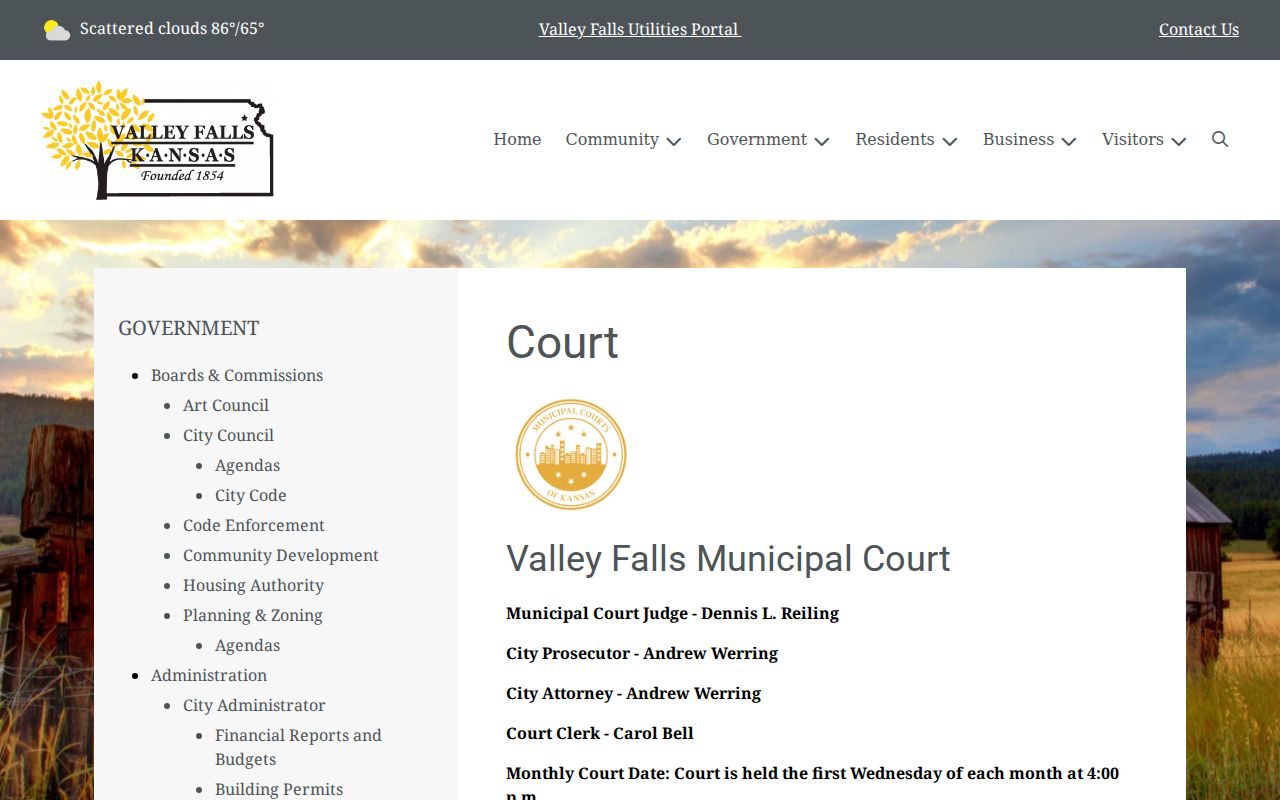Screen dimensions: 1280x800
Task: Click the Municipal Court Judge Dennis L. Reiling line
Action: click(x=672, y=613)
